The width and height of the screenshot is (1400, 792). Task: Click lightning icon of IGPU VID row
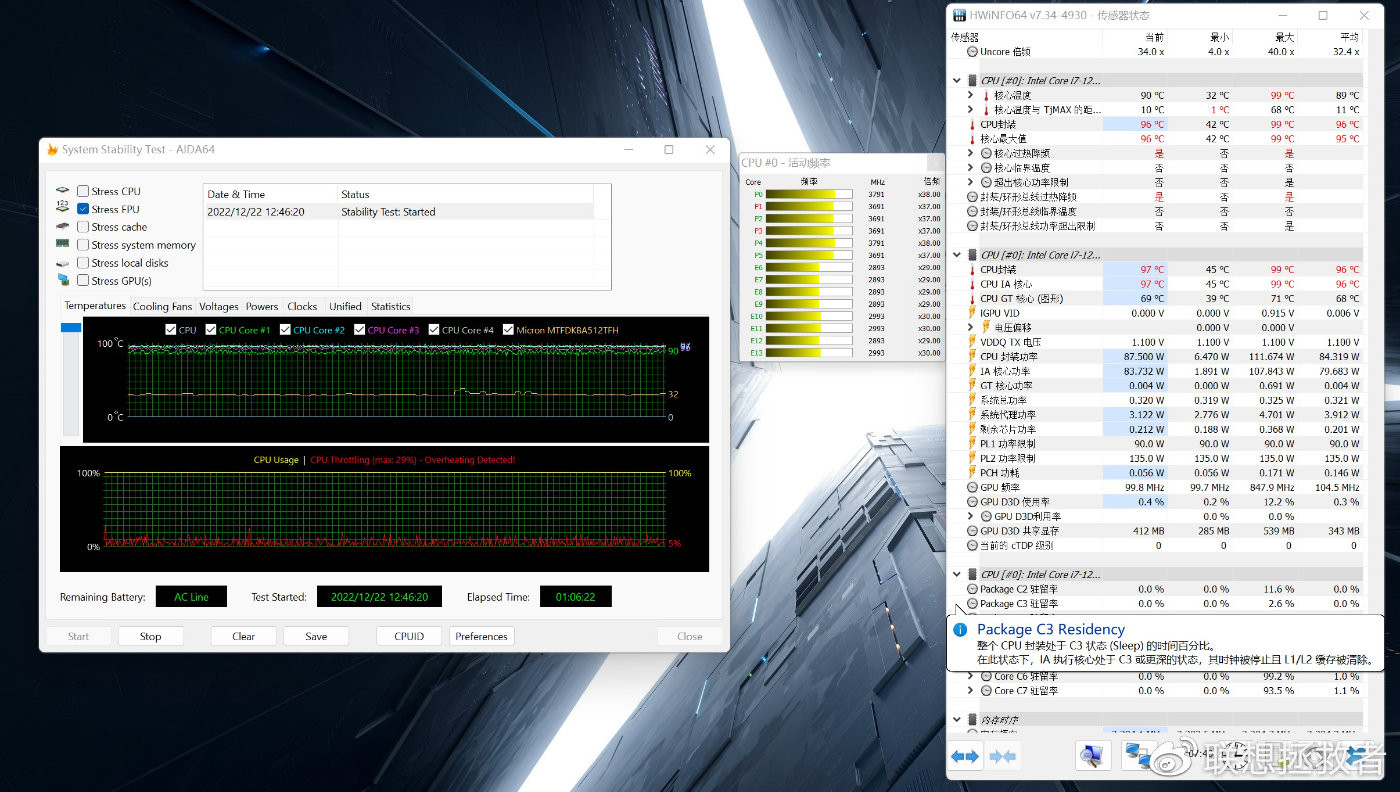coord(973,313)
